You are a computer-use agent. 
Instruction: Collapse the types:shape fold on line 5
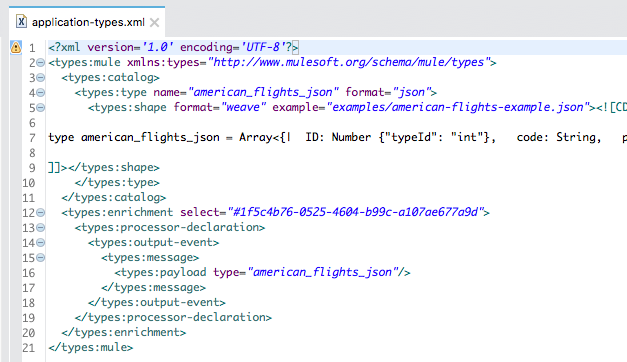[40, 108]
